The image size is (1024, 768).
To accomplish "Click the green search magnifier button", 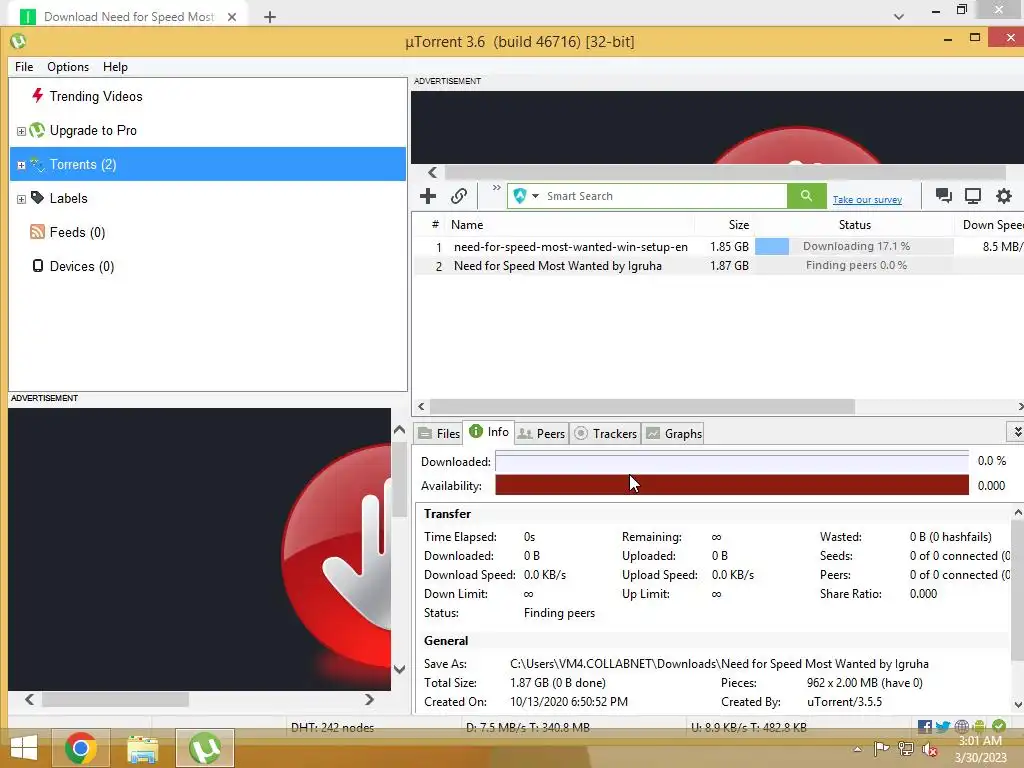I will pos(807,196).
